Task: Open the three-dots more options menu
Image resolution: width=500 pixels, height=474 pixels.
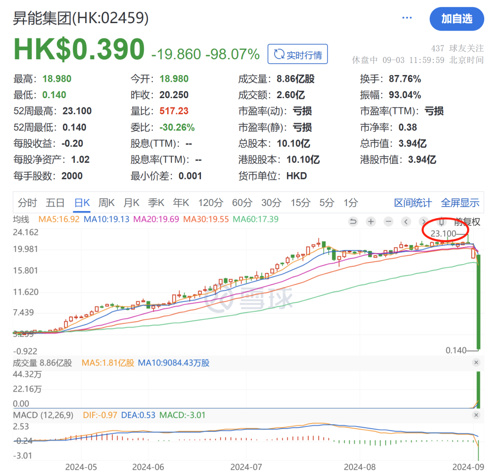Action: [x=407, y=18]
